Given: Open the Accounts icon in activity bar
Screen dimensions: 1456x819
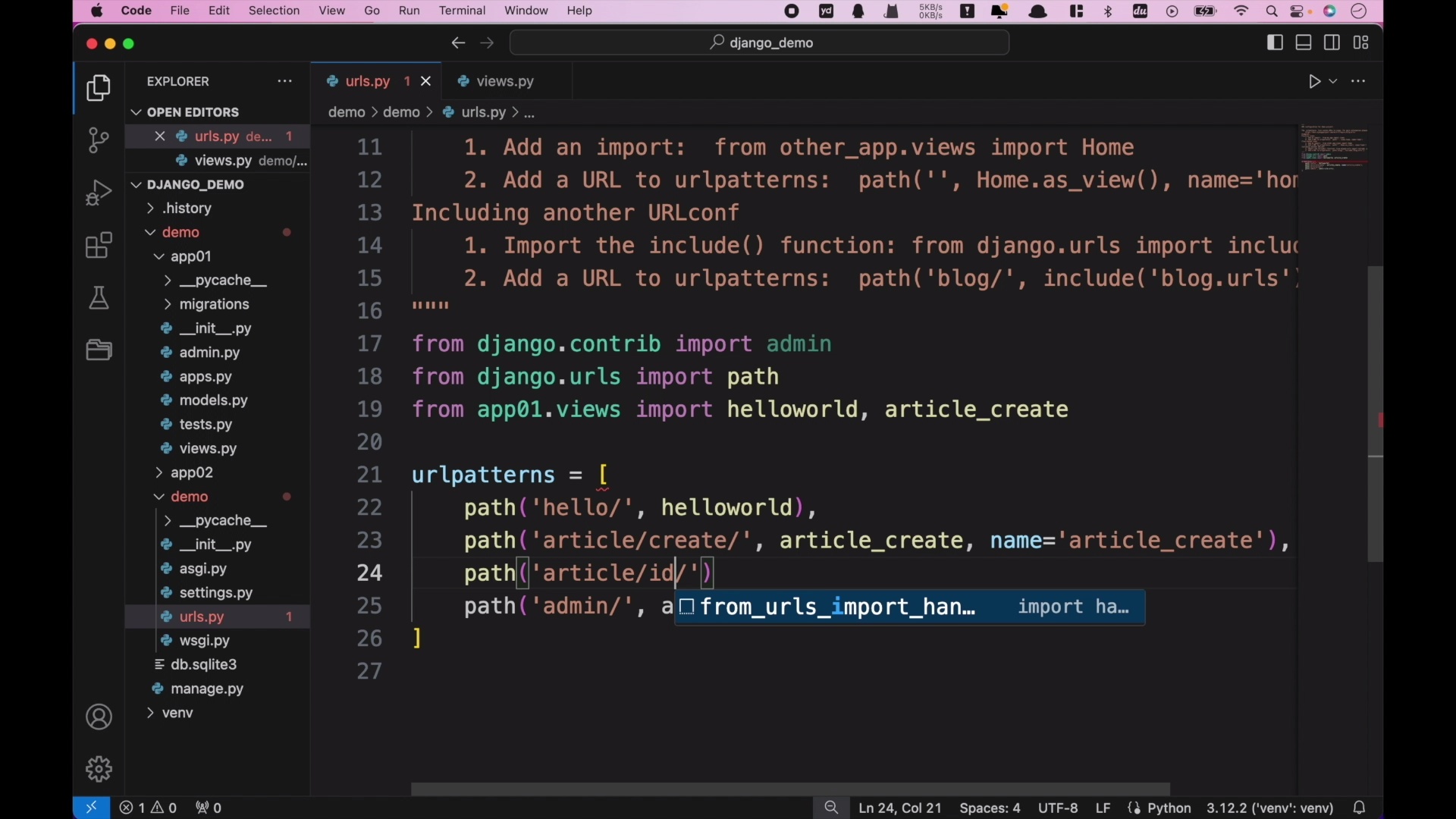Looking at the screenshot, I should tap(99, 717).
